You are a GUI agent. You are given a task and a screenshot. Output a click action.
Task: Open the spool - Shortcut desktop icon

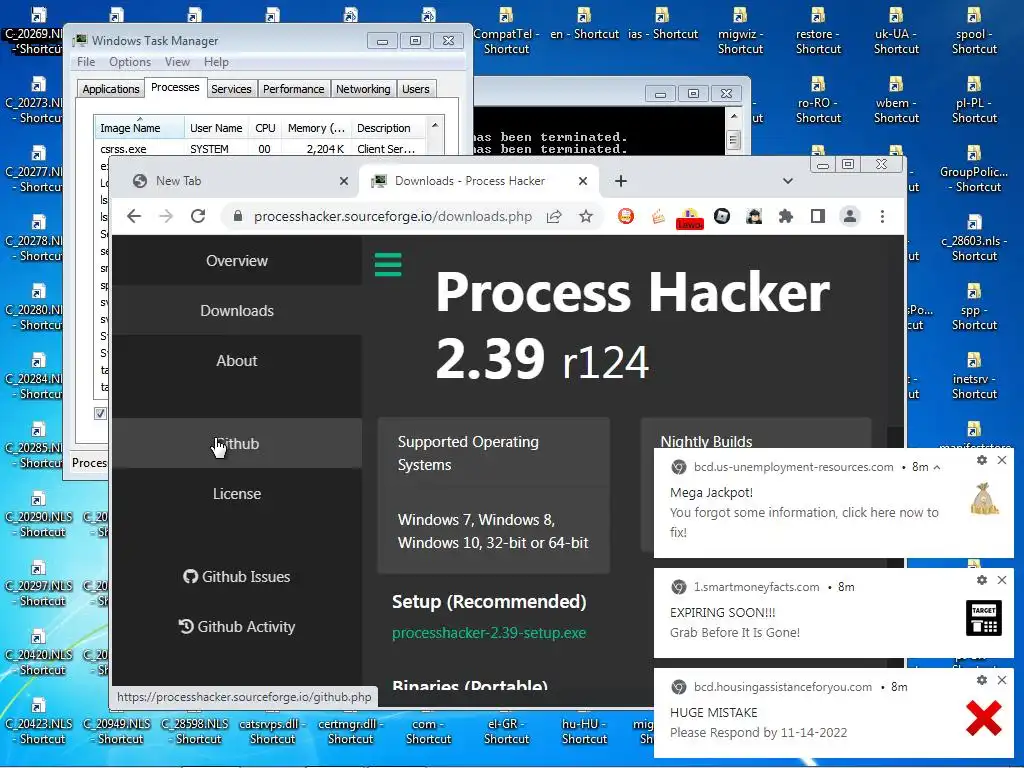coord(974,31)
